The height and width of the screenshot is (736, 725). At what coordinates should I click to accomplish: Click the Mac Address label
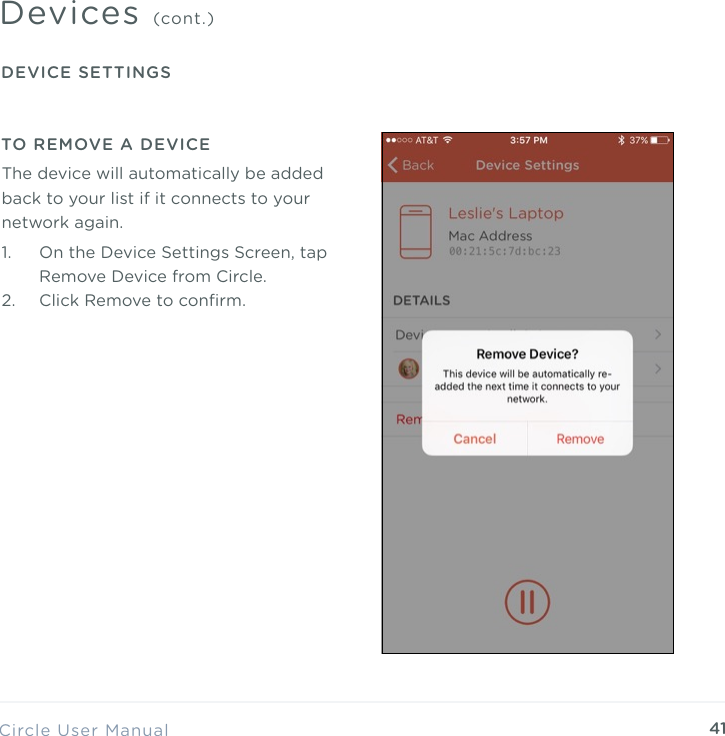(490, 236)
